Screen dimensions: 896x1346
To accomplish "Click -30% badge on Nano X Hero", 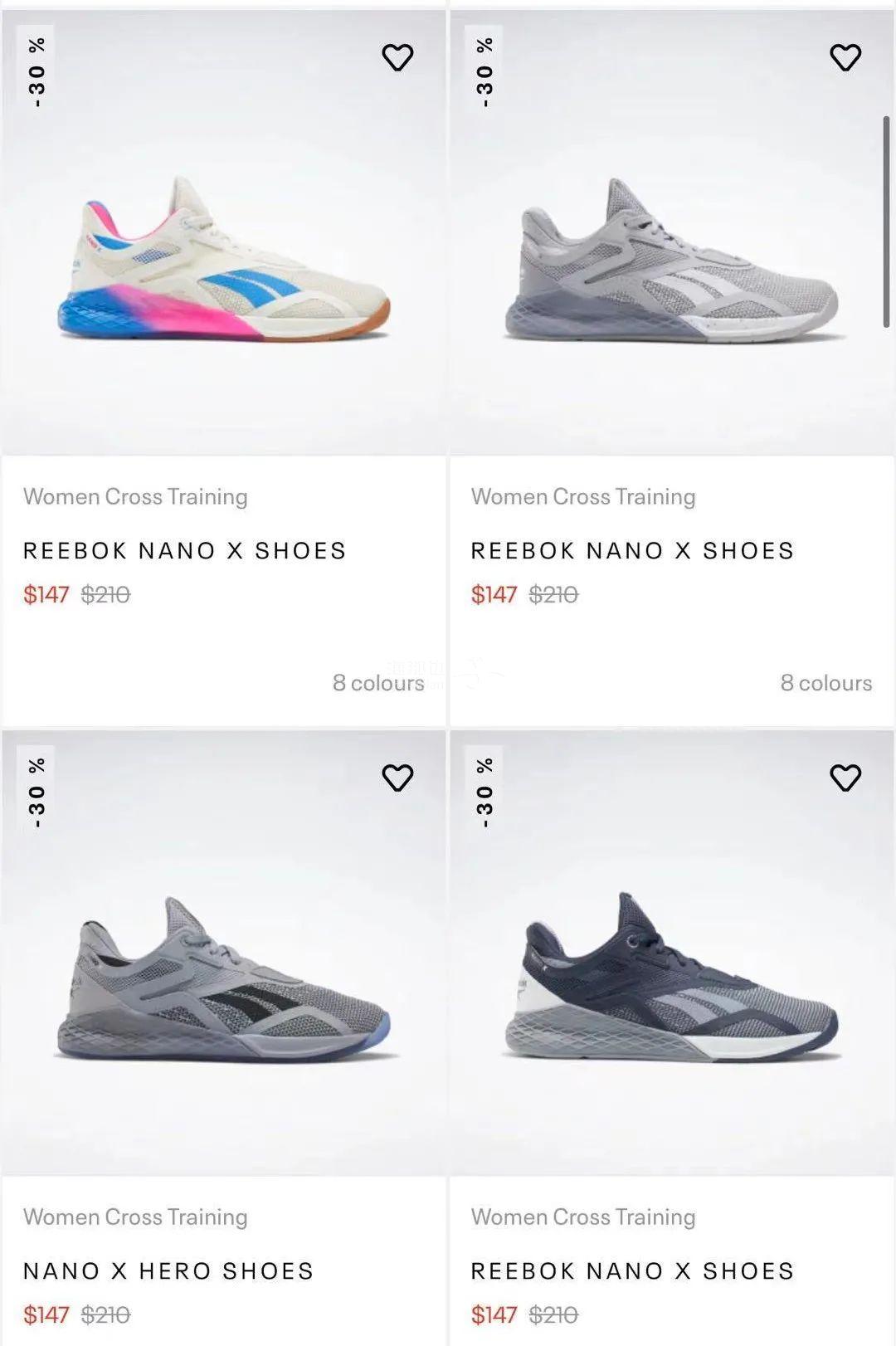I will [x=37, y=792].
